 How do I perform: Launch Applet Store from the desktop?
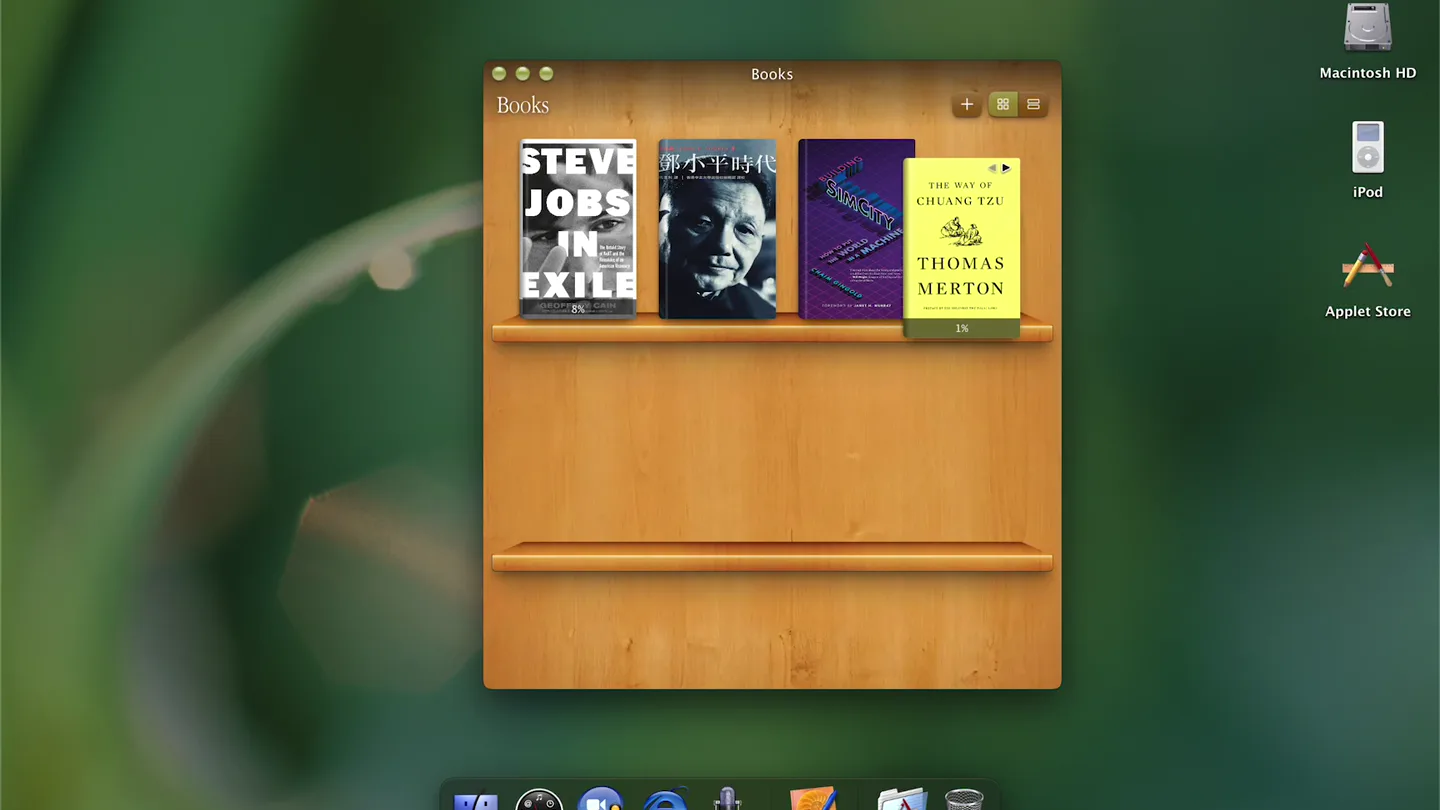1367,280
